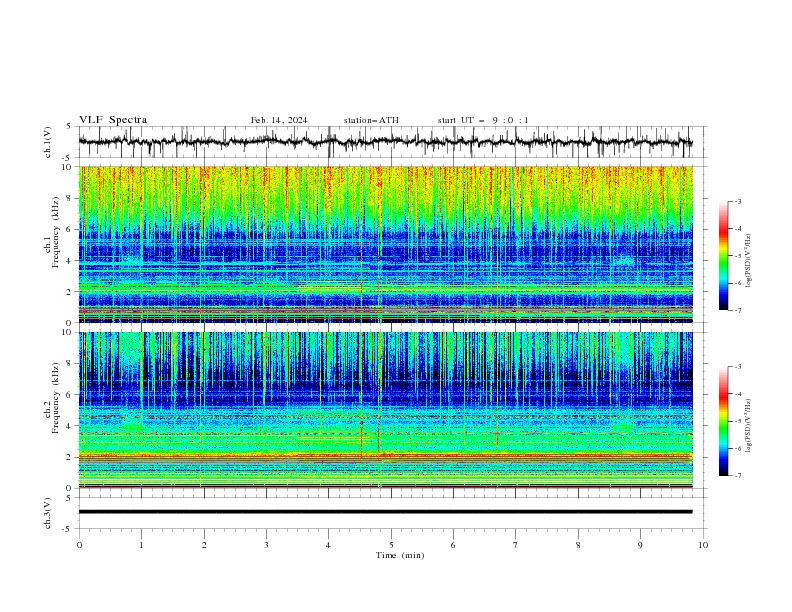The height and width of the screenshot is (612, 792).
Task: Click the ch.1 waveform trace plot
Action: click(x=386, y=142)
